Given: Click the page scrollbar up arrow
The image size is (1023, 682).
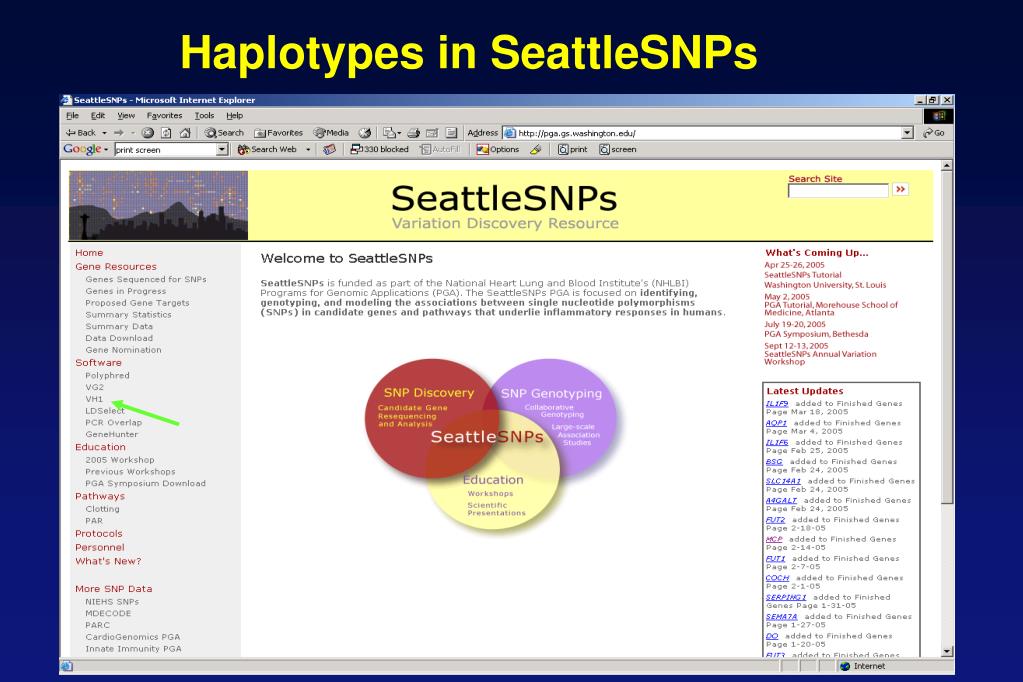Looking at the screenshot, I should click(947, 166).
